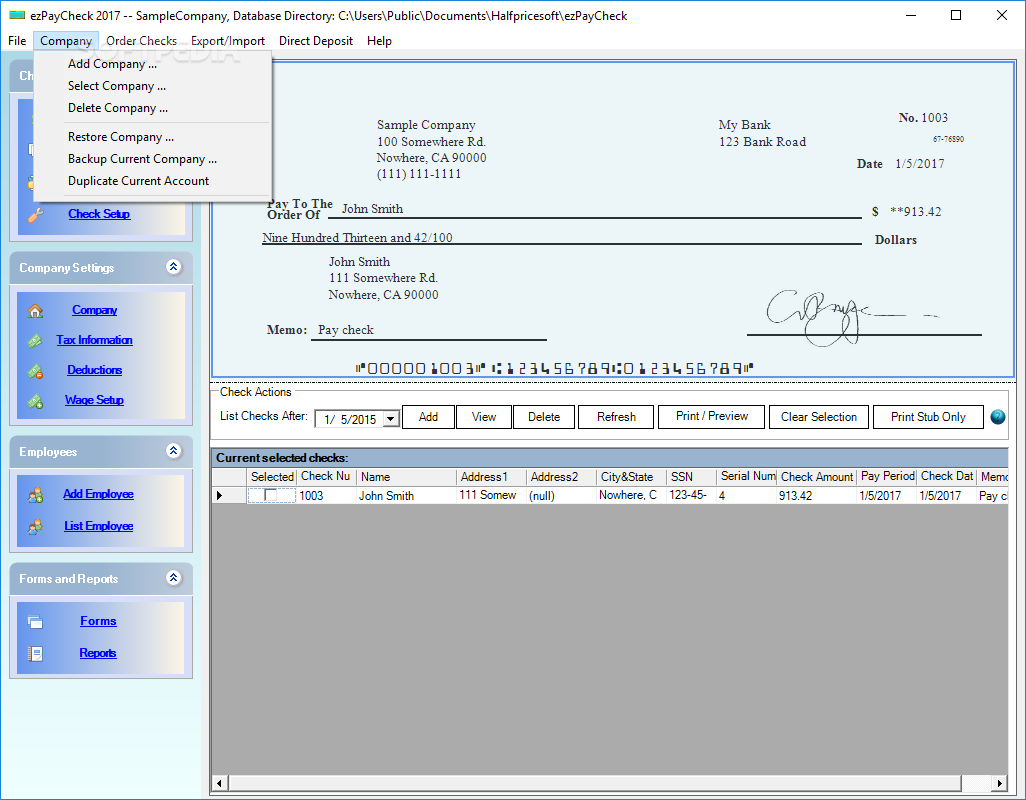Click the people icon beside List Employee
Image resolution: width=1026 pixels, height=800 pixels.
35,527
